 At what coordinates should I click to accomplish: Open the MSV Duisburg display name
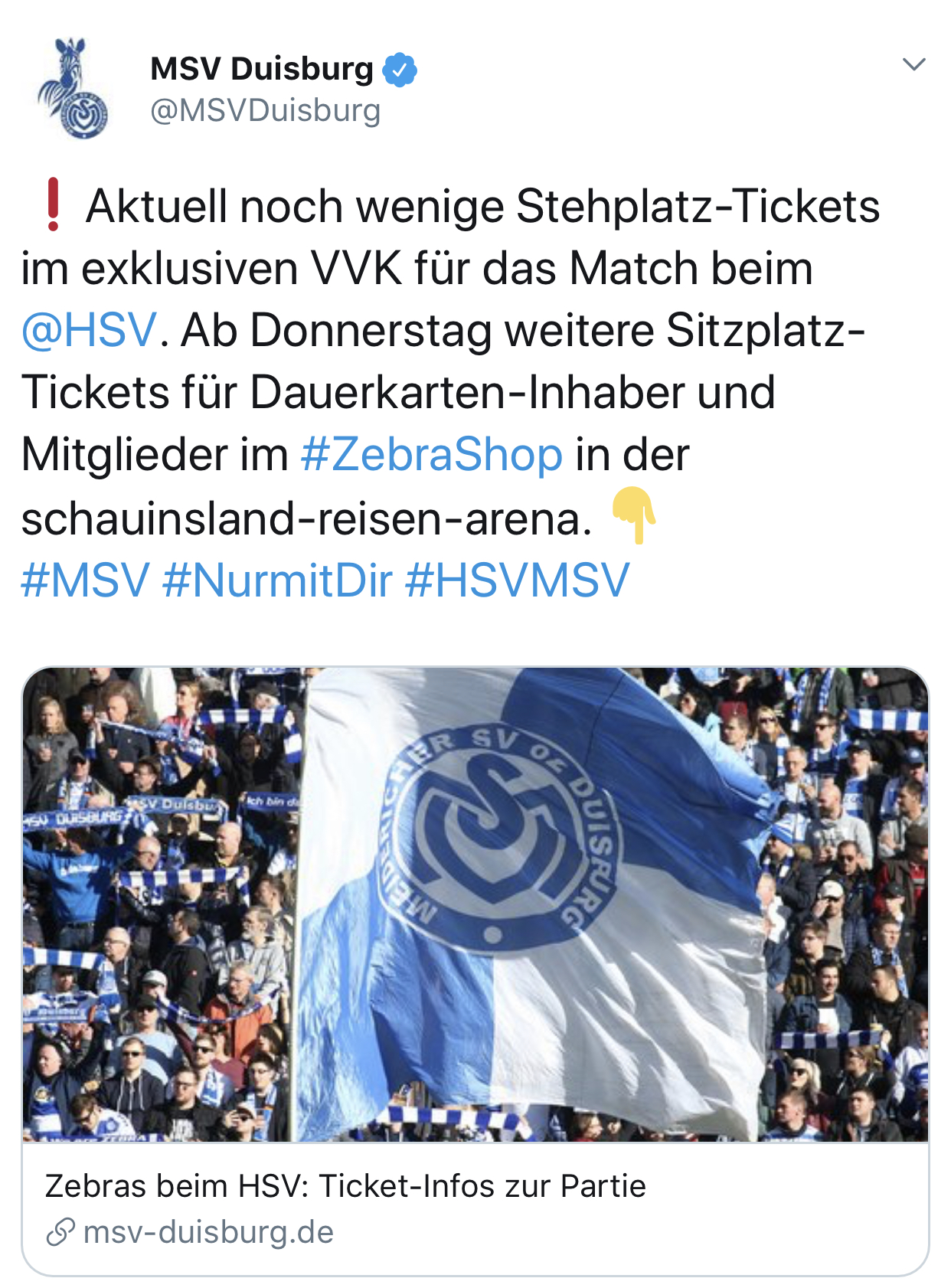point(262,69)
